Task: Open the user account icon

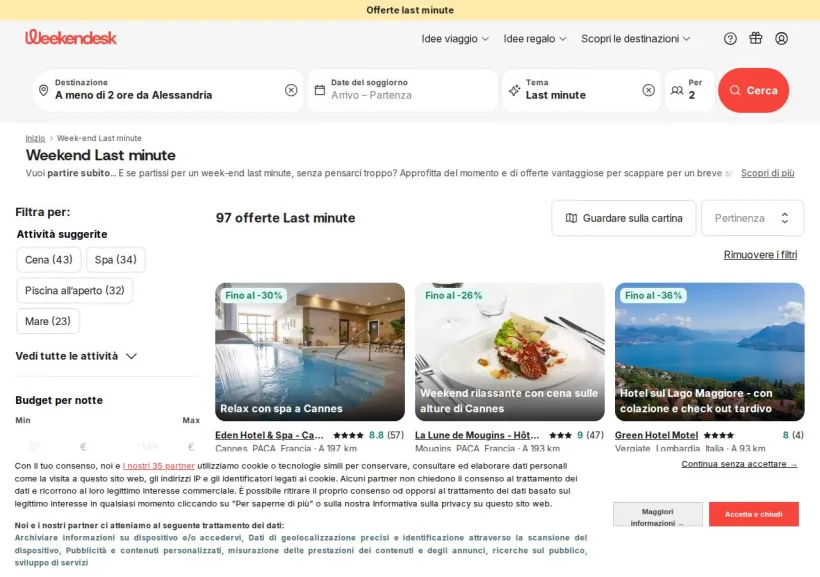Action: coord(781,39)
